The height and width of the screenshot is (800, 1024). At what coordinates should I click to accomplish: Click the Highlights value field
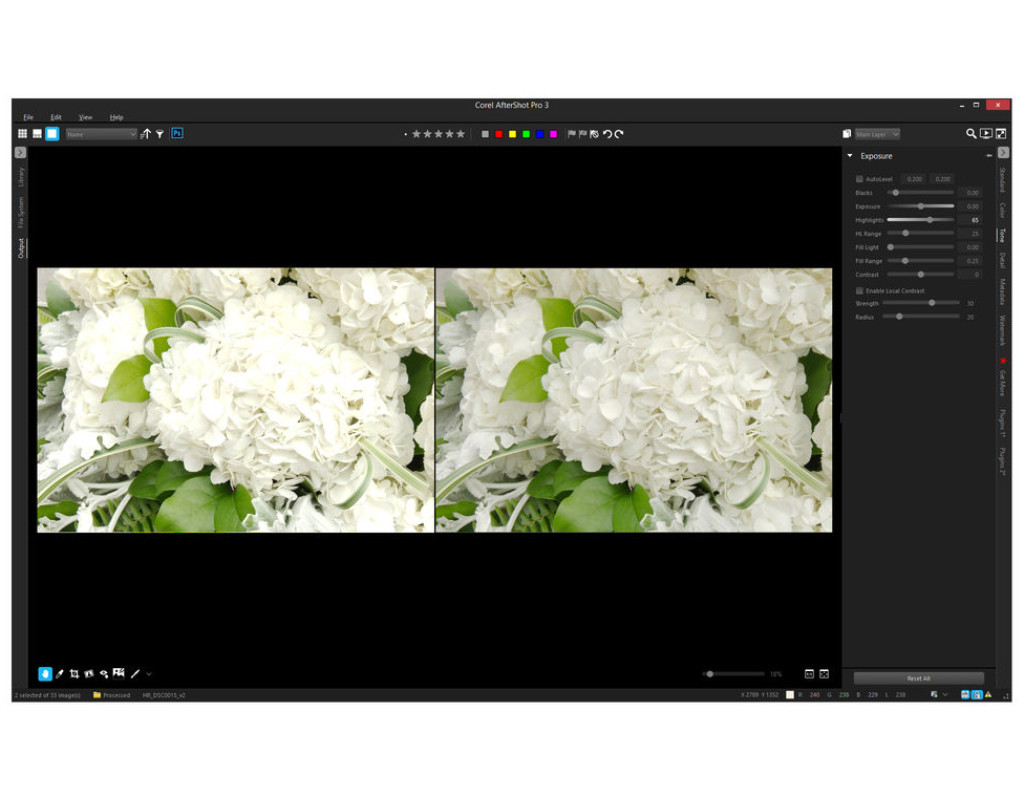point(969,220)
